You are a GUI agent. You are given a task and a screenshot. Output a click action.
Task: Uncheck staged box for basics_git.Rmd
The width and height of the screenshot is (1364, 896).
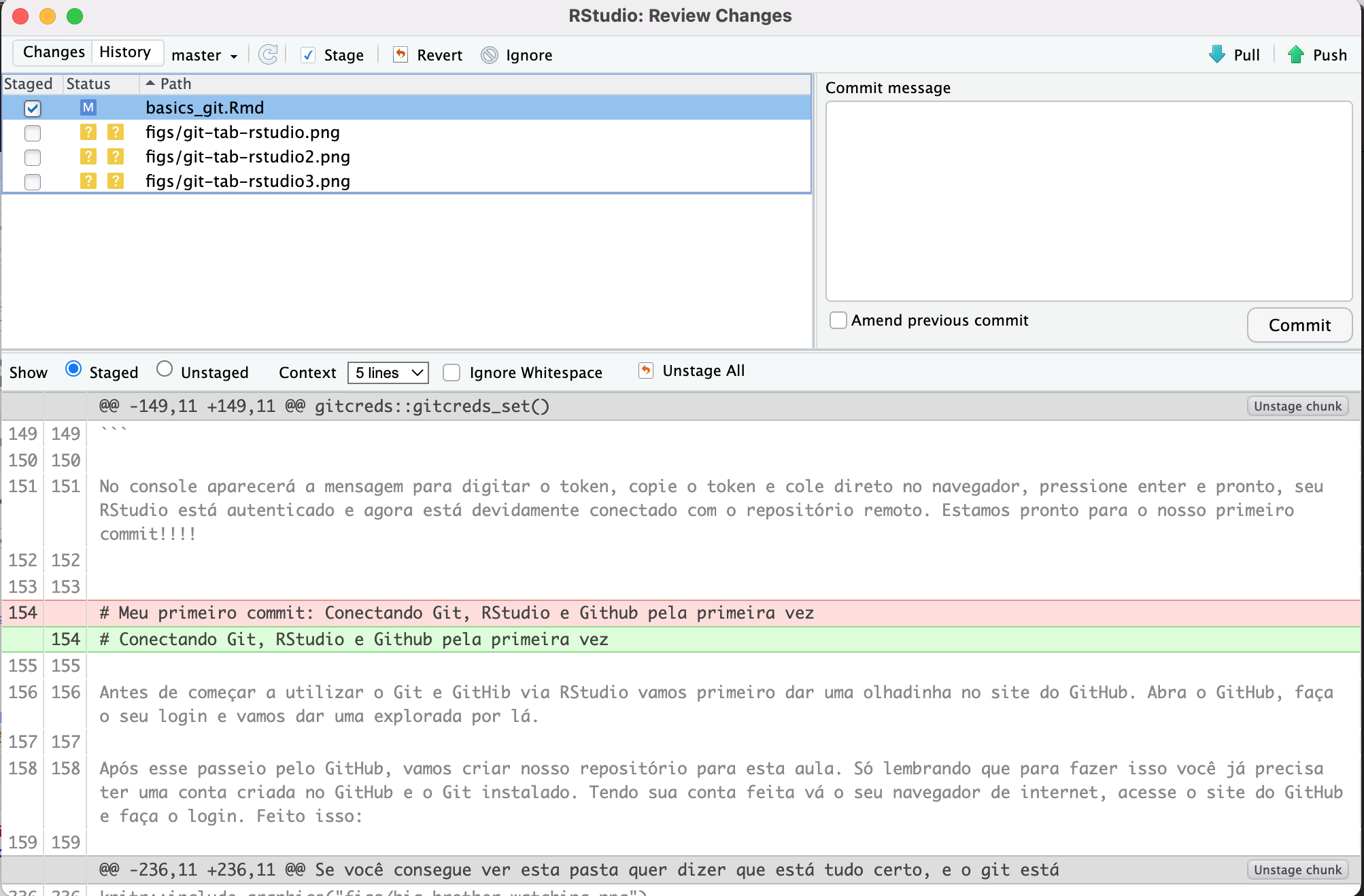point(33,108)
